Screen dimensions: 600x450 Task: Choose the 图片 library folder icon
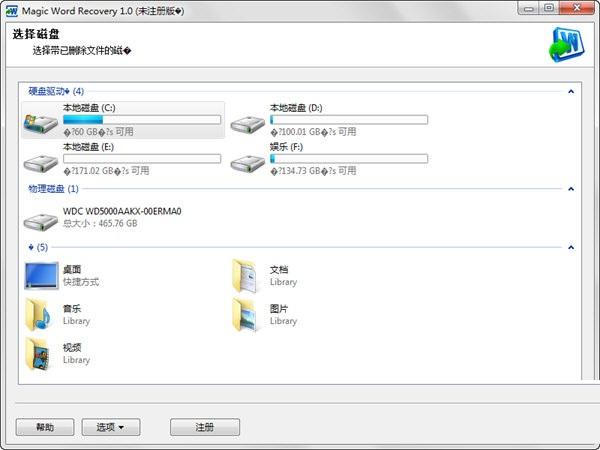coord(245,315)
